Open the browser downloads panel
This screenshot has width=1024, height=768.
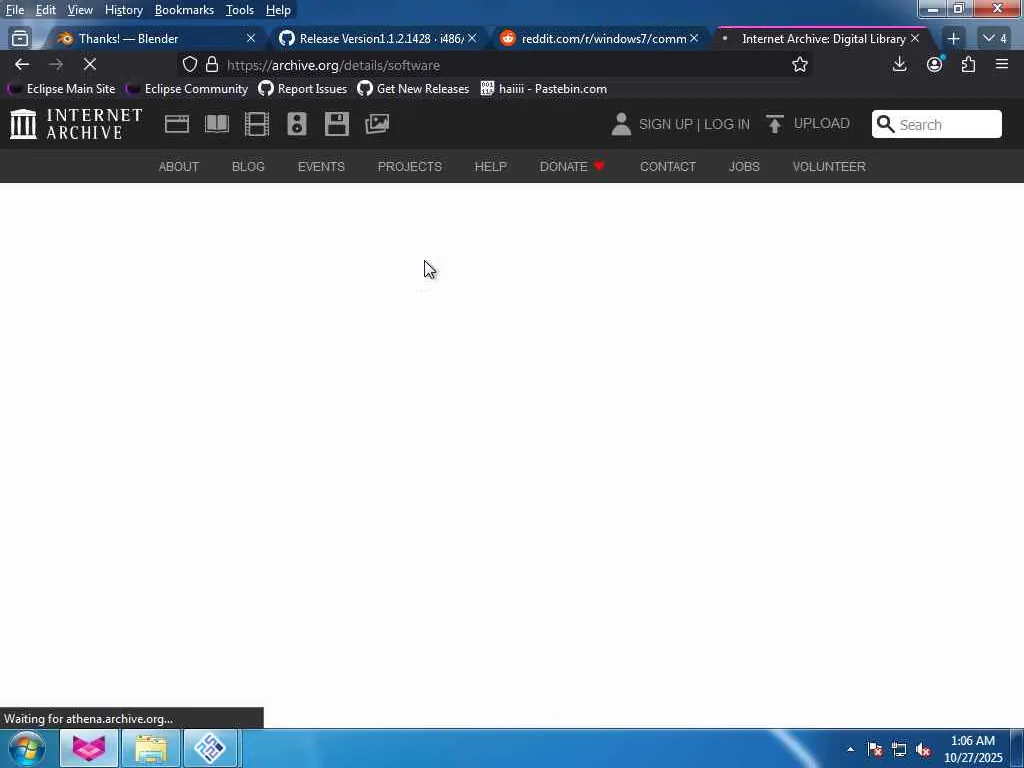click(x=899, y=64)
